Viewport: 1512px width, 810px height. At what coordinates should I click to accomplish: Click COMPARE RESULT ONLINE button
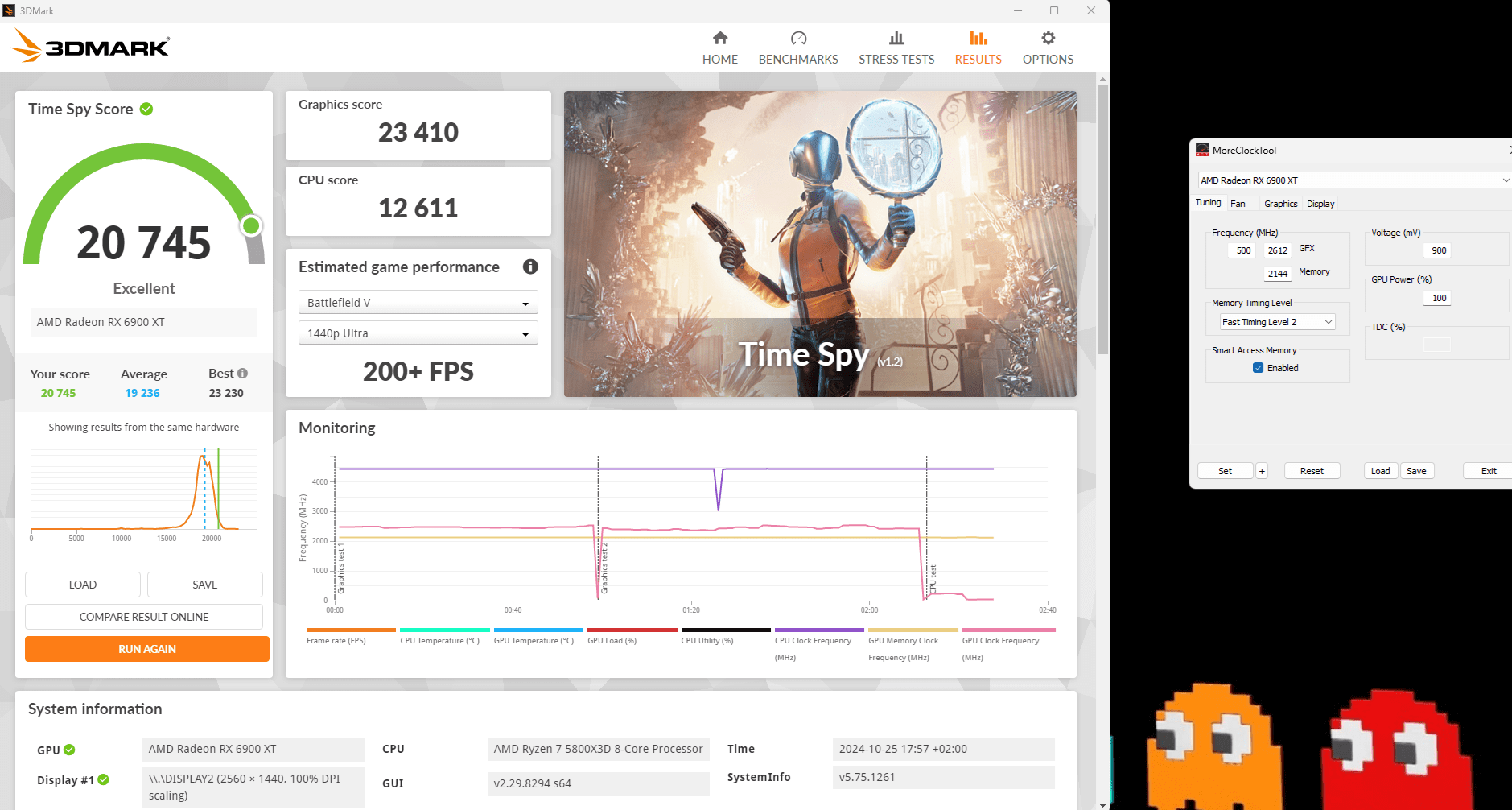point(144,617)
